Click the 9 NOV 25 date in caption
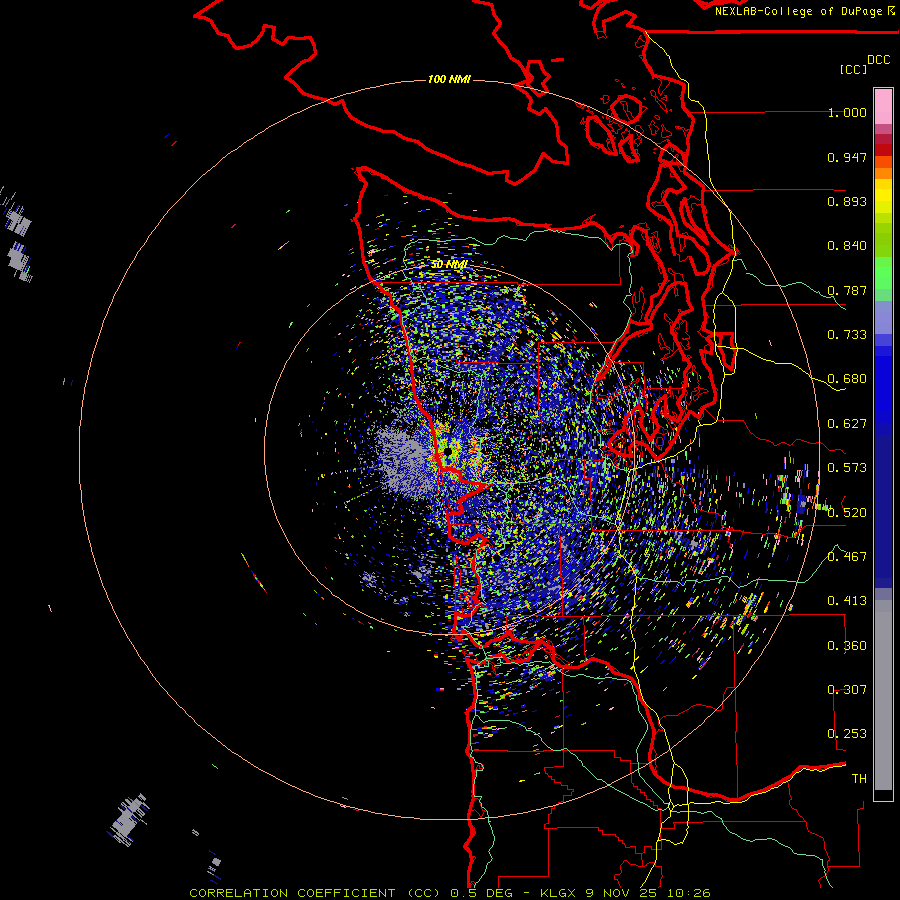The height and width of the screenshot is (900, 900). (x=621, y=893)
